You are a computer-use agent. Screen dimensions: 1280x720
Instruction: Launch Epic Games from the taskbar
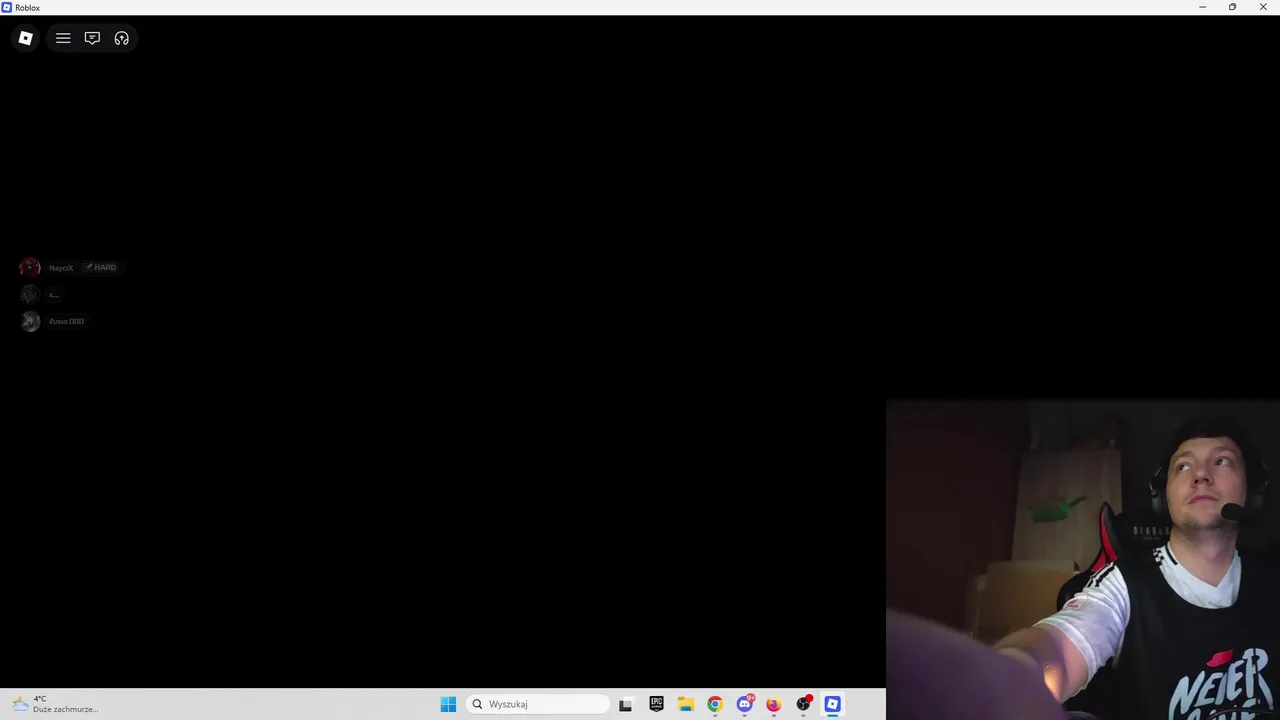(656, 704)
